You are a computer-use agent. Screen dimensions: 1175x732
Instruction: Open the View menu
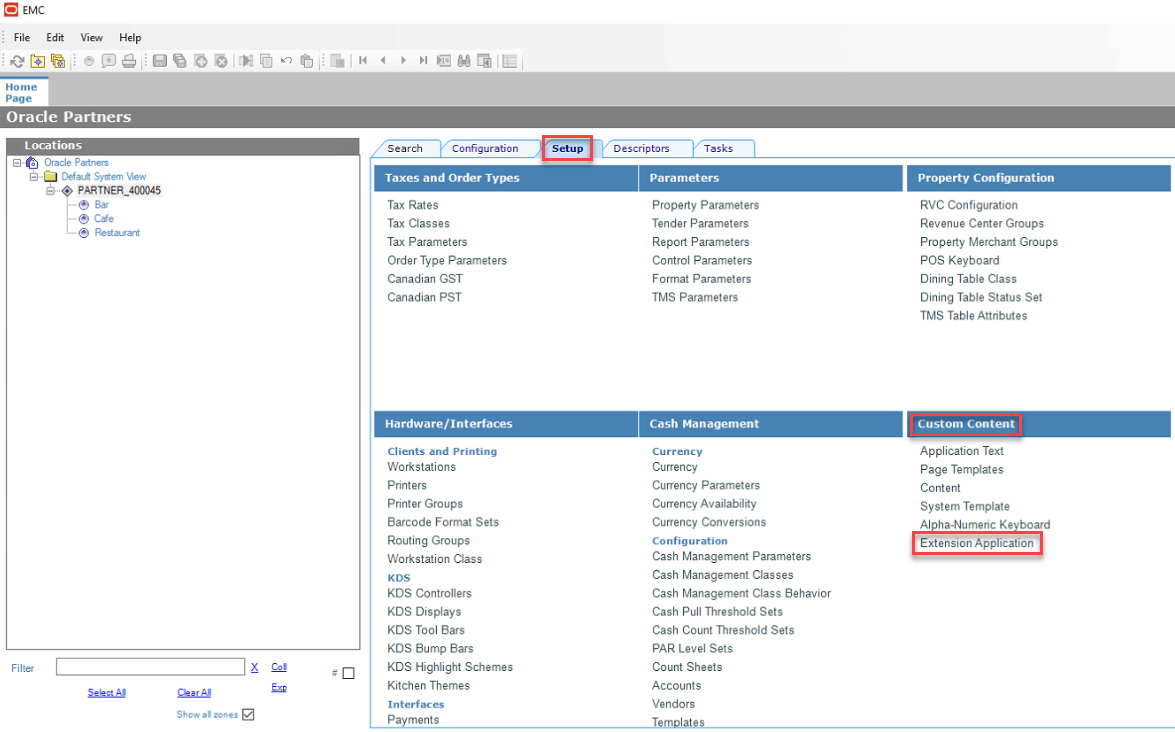[91, 37]
